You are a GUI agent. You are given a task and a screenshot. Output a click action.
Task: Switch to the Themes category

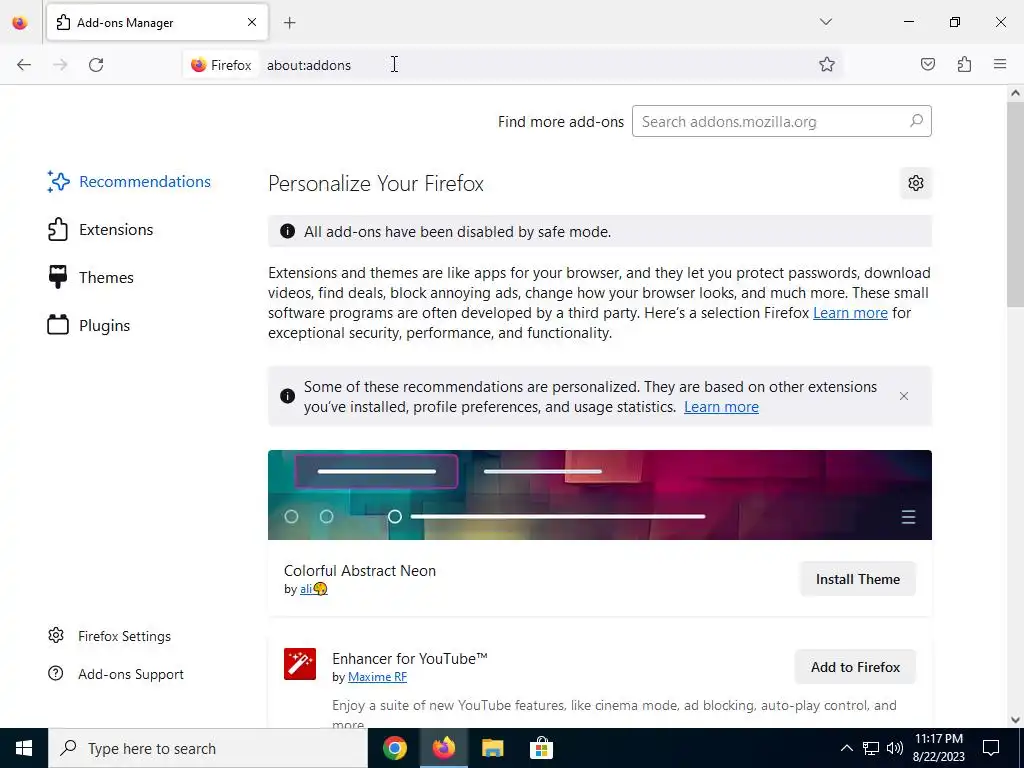(91, 278)
